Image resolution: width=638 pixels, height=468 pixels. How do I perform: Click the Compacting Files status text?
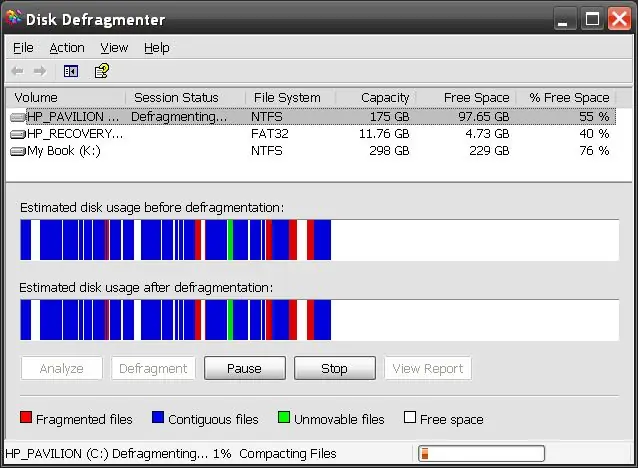tap(288, 453)
